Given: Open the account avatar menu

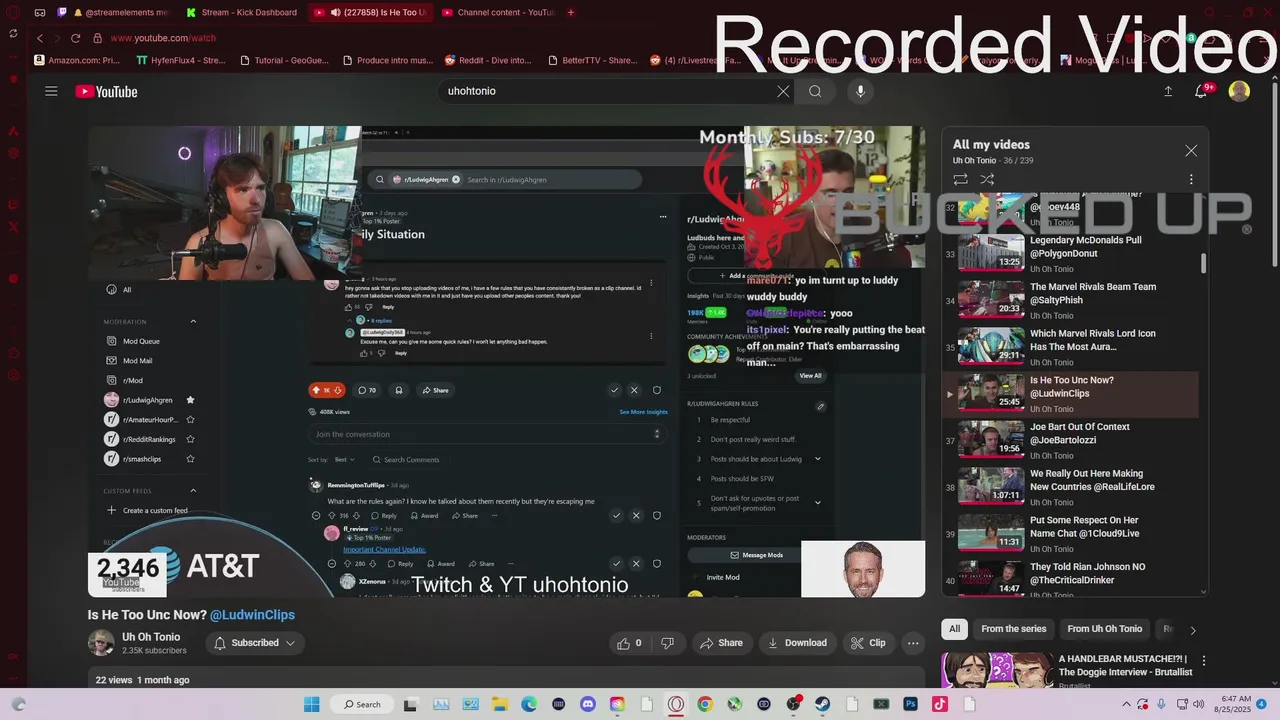Looking at the screenshot, I should click(x=1239, y=91).
